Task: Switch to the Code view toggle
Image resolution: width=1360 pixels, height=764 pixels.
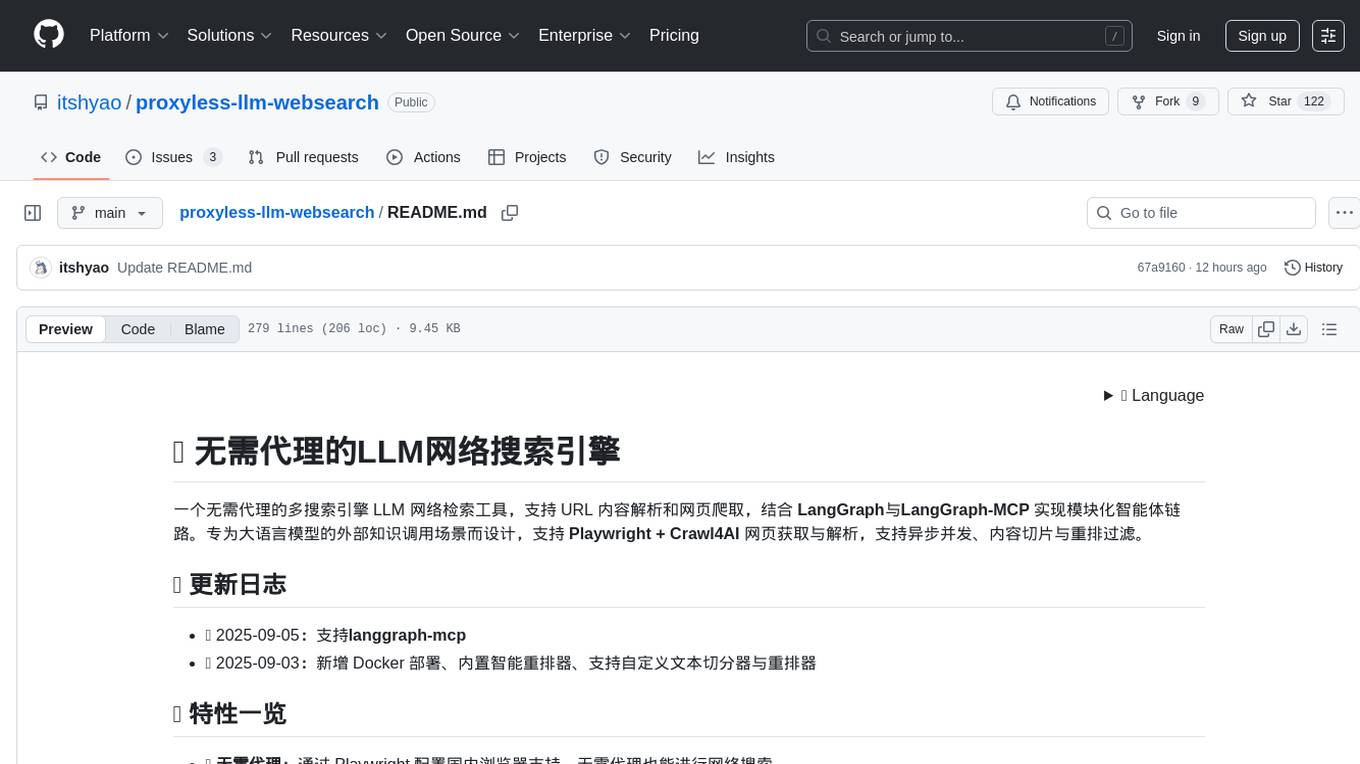Action: [x=138, y=329]
